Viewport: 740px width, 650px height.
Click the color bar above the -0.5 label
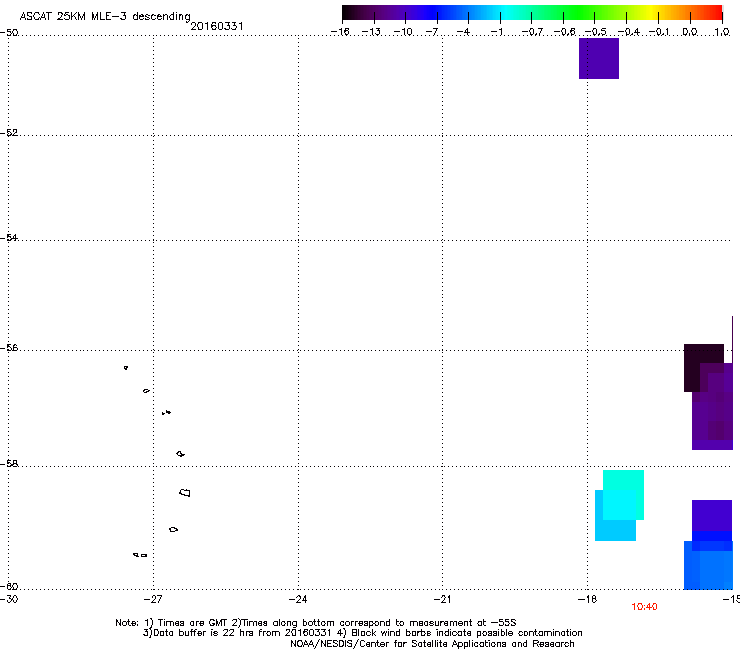click(x=594, y=13)
